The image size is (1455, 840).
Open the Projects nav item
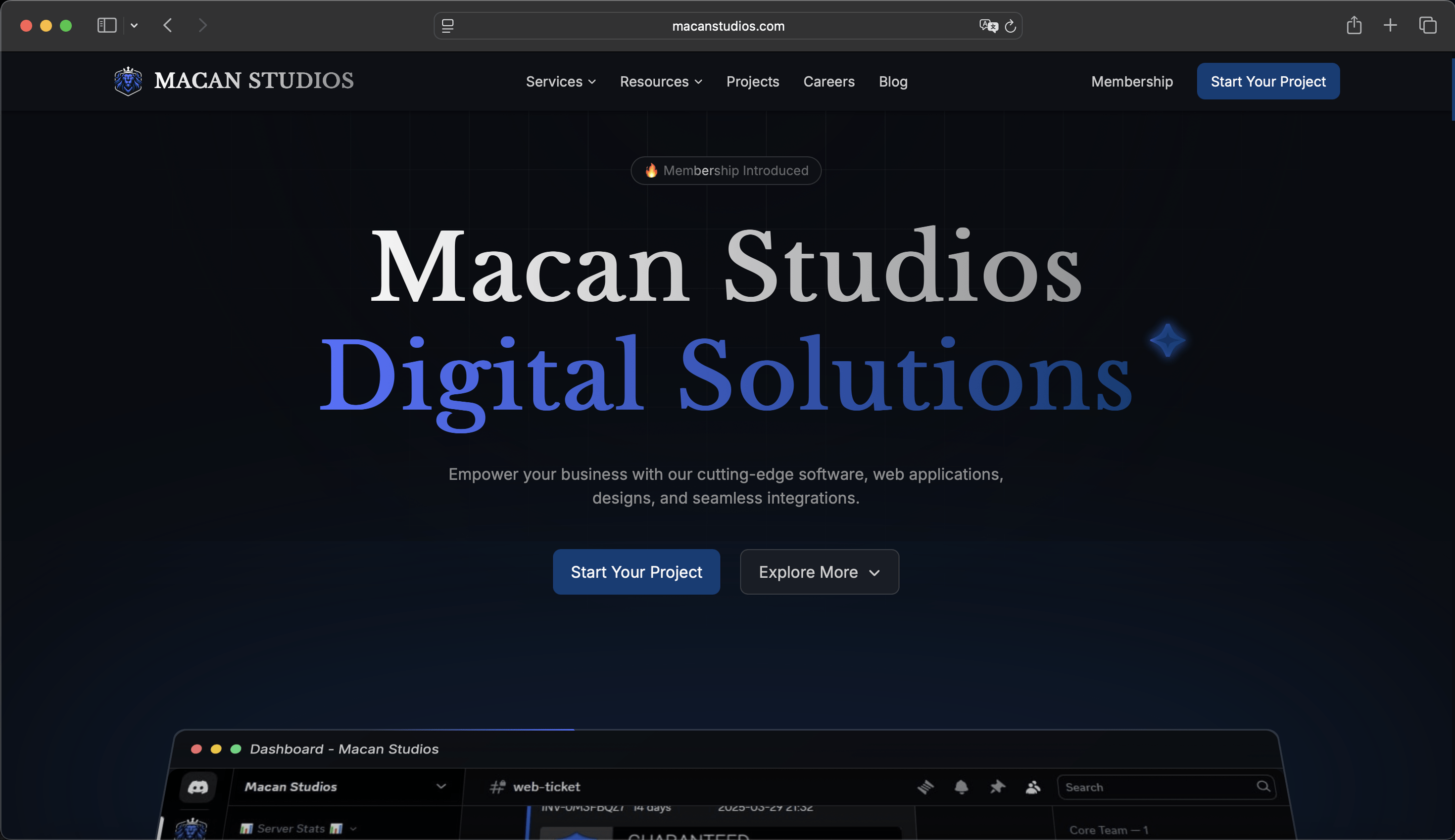[x=753, y=81]
